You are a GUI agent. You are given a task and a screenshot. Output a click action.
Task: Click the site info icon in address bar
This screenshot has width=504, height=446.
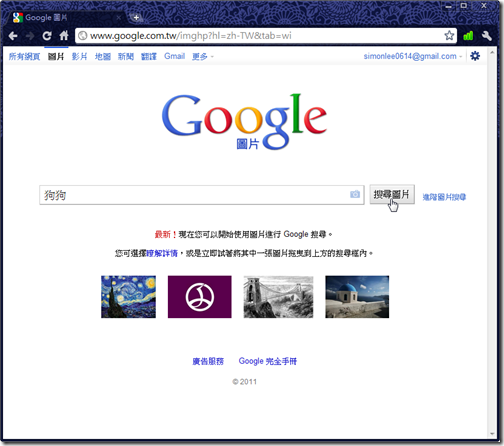[x=83, y=36]
